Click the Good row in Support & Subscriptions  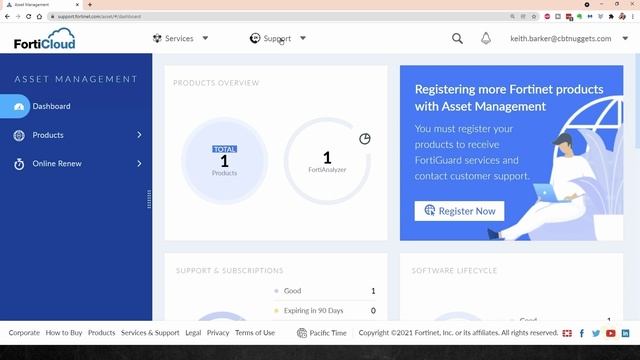point(325,291)
